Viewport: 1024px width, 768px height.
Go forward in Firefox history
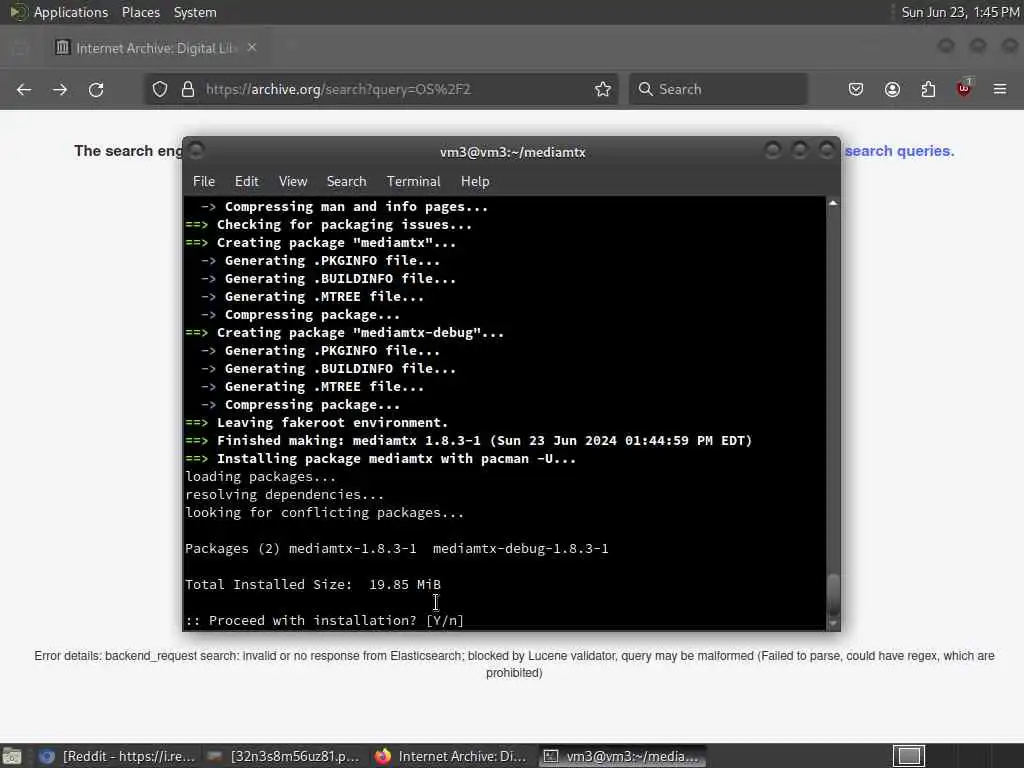[x=60, y=89]
